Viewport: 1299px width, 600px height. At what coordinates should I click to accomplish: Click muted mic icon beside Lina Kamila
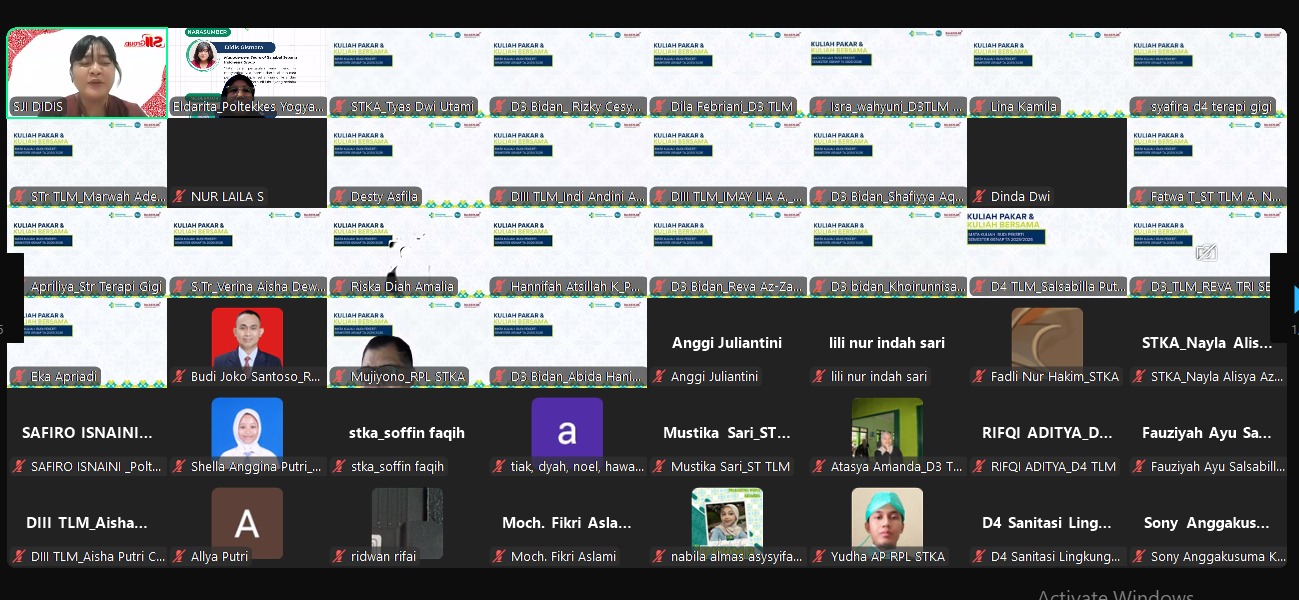pos(980,107)
